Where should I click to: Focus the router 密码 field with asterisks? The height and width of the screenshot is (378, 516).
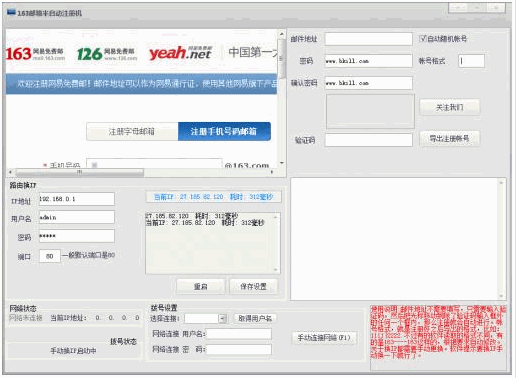[x=77, y=236]
